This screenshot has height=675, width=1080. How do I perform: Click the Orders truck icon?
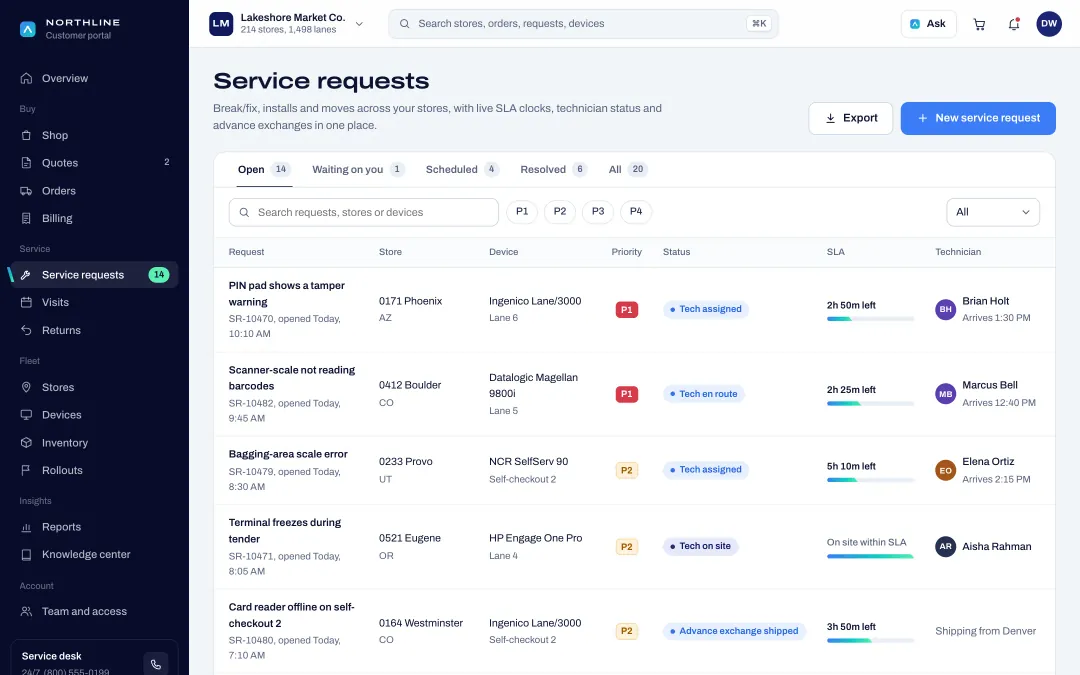26,191
